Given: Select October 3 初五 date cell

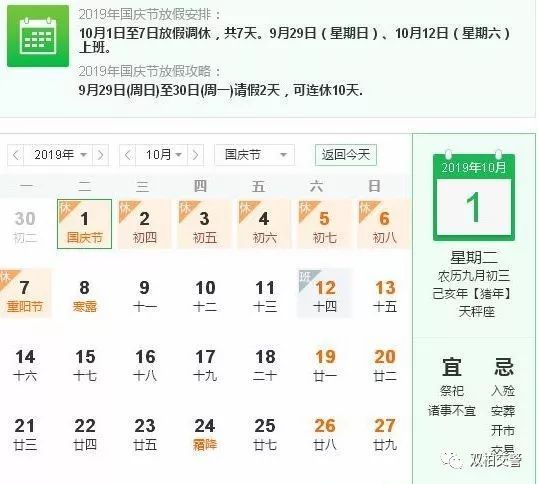Looking at the screenshot, I should [204, 224].
